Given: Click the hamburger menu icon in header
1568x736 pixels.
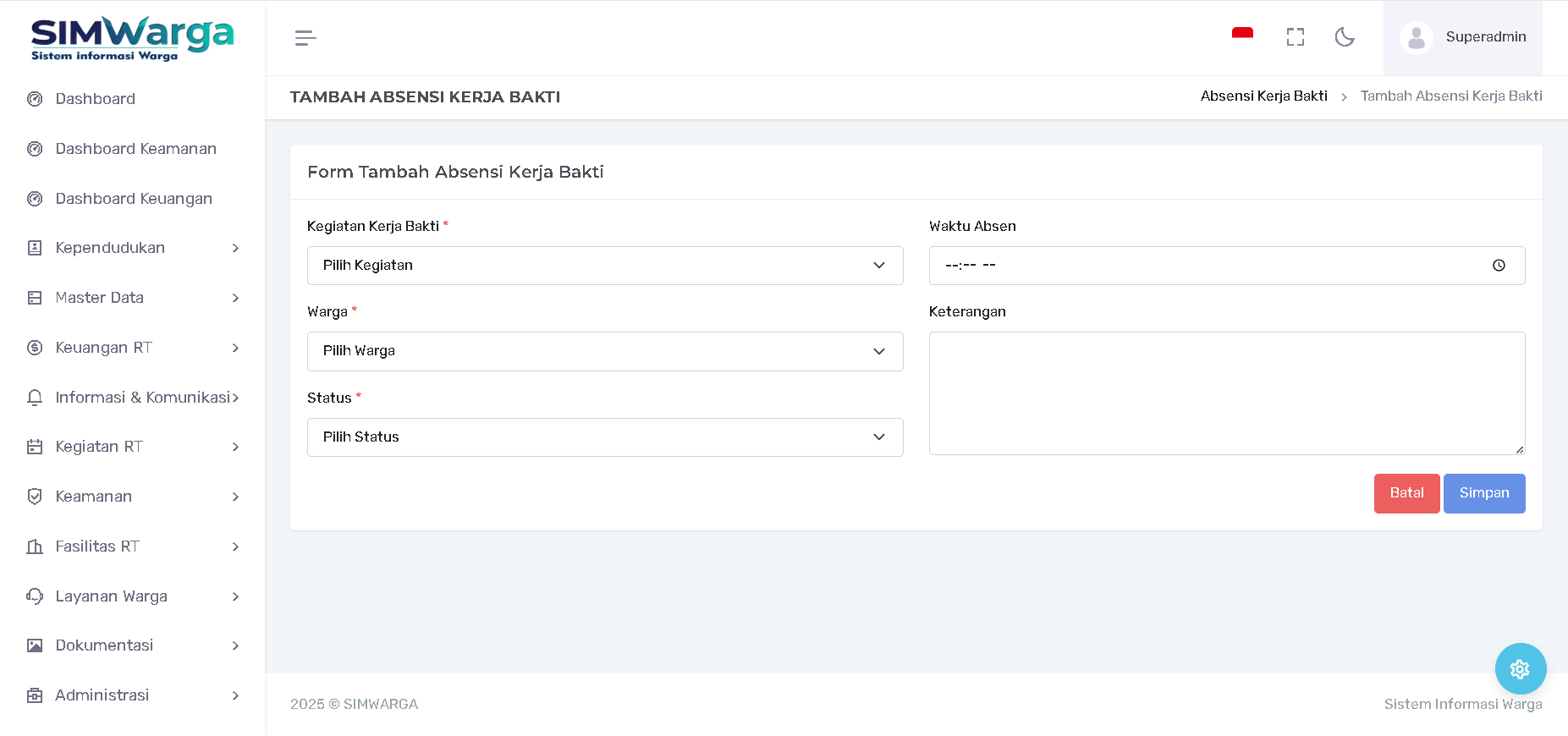Looking at the screenshot, I should click(x=305, y=38).
